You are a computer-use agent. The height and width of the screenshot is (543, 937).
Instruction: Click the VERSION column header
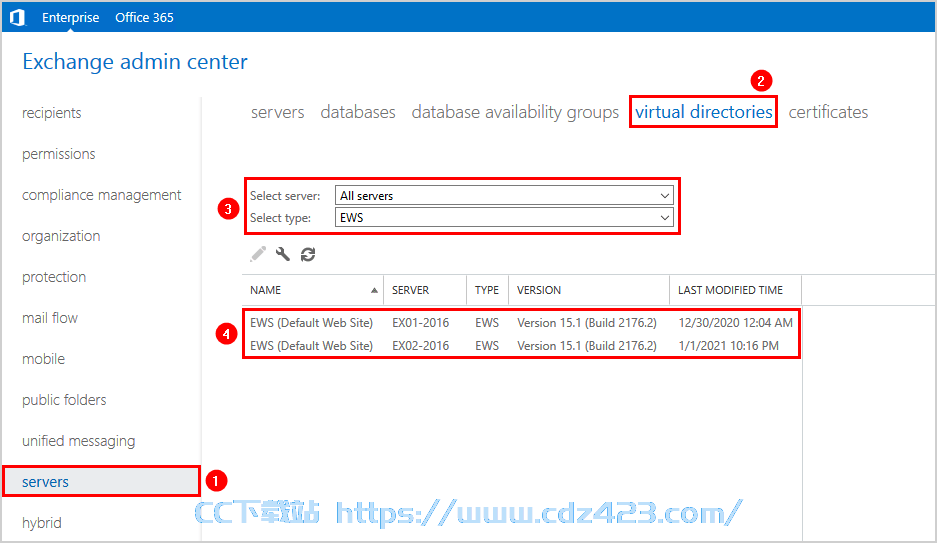point(589,290)
